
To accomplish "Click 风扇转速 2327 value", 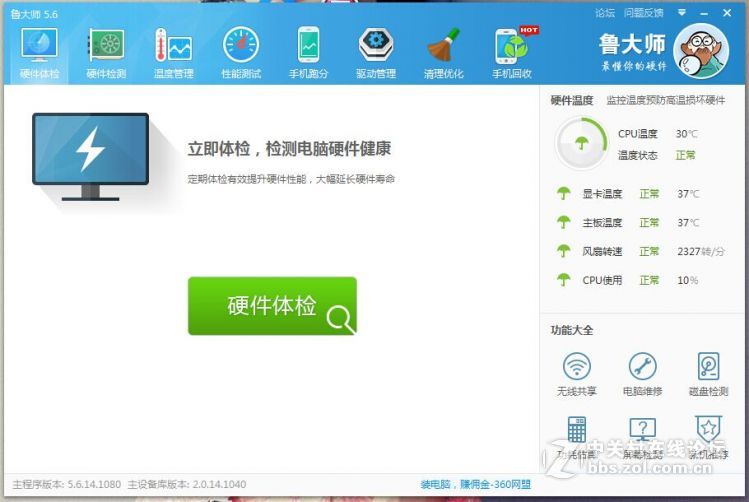I will pyautogui.click(x=701, y=251).
